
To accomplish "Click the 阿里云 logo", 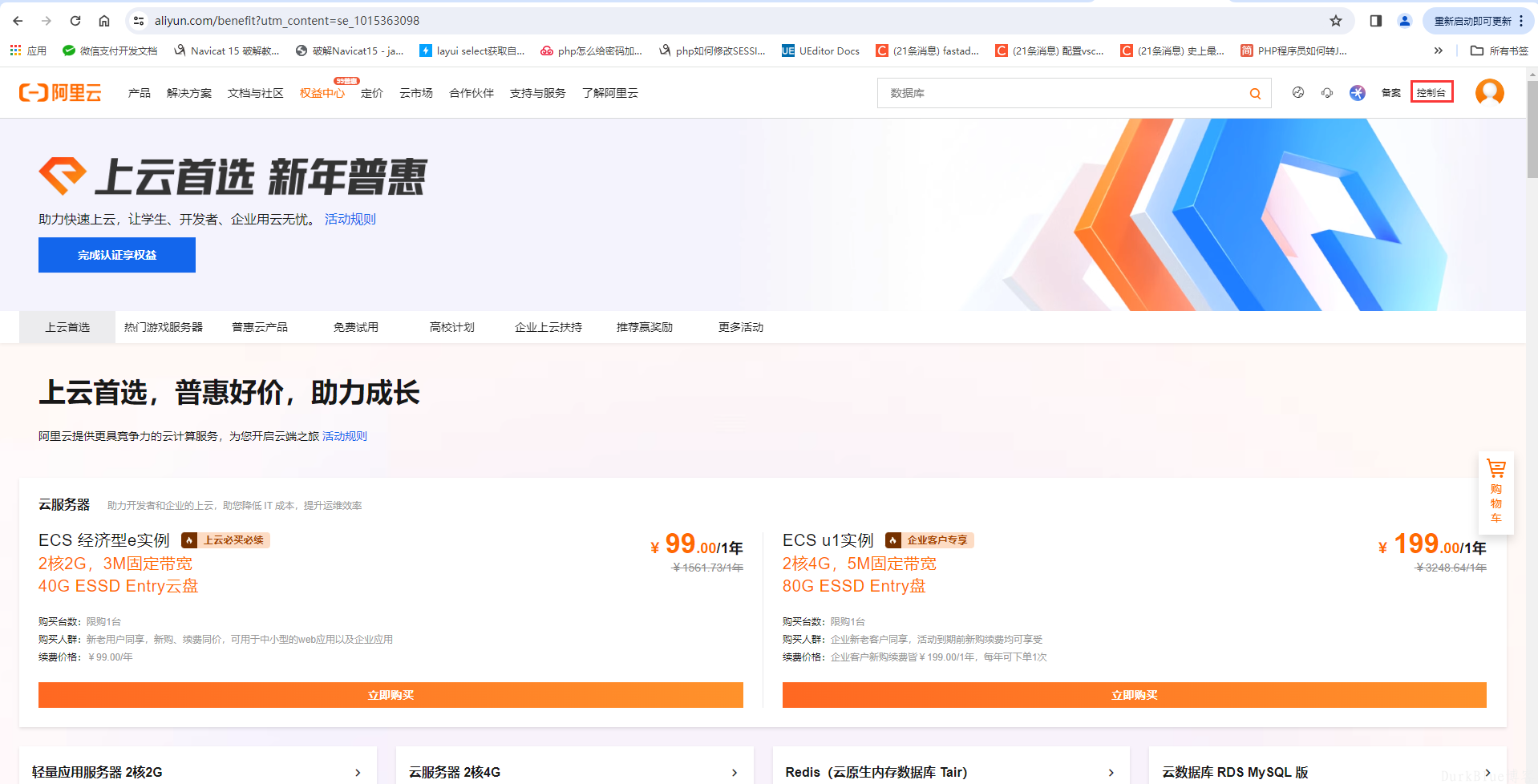I will pos(60,93).
